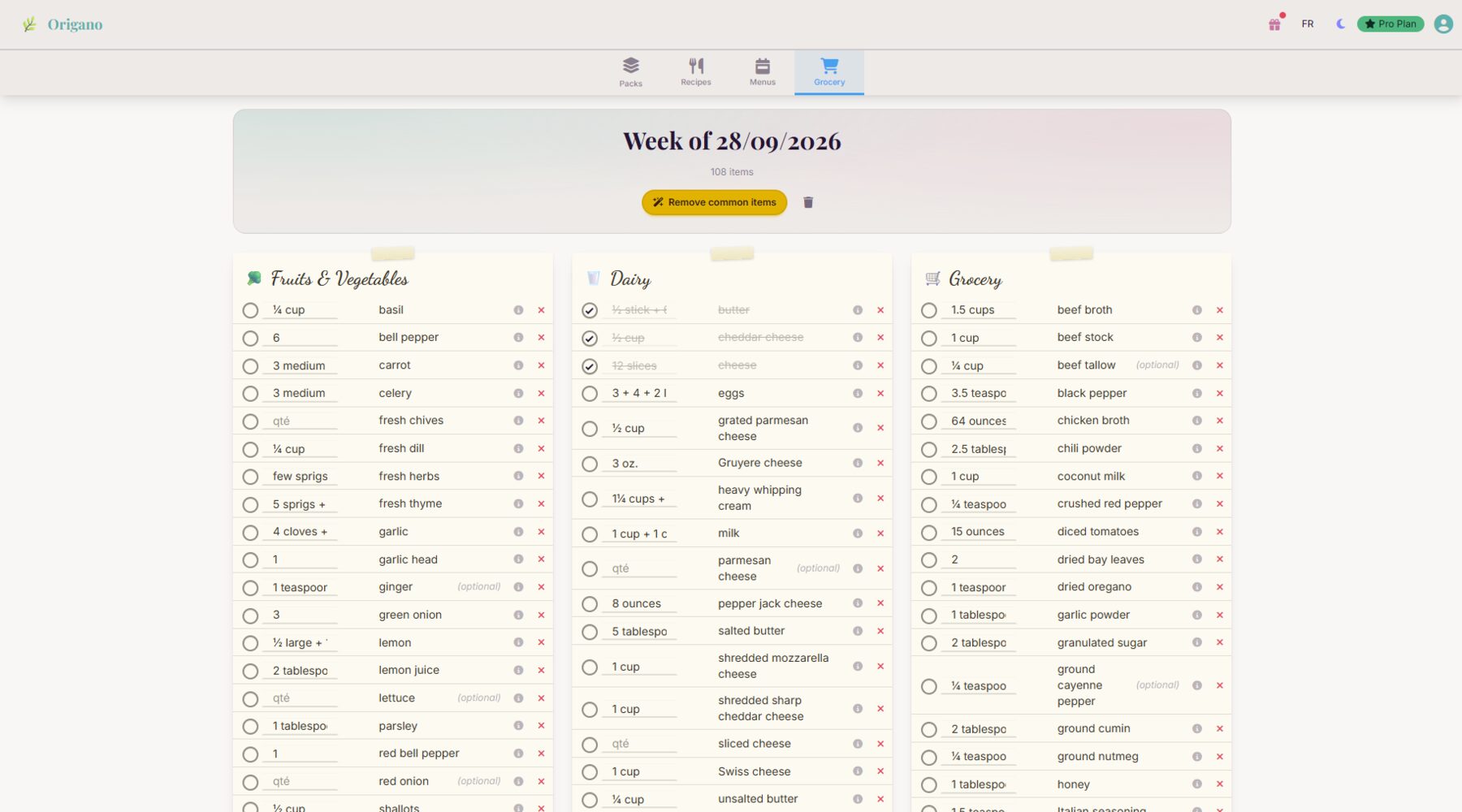Open the Recipes tab
The image size is (1462, 812).
point(696,72)
